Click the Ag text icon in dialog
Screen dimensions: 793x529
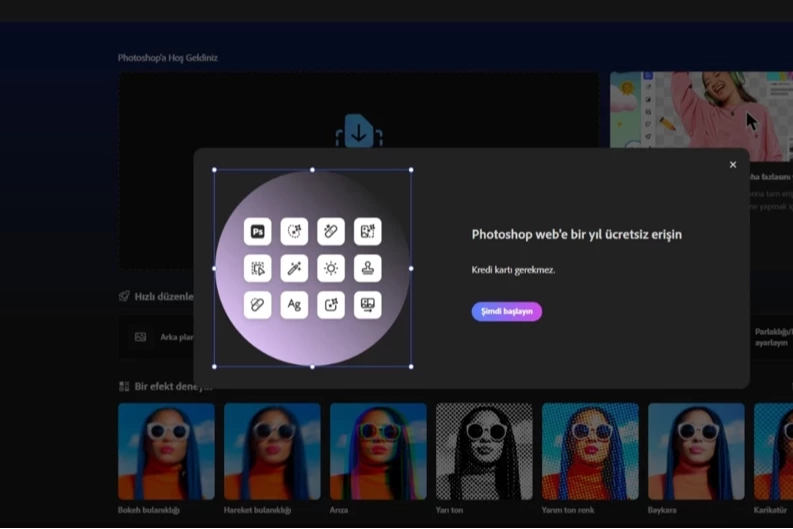(x=294, y=305)
